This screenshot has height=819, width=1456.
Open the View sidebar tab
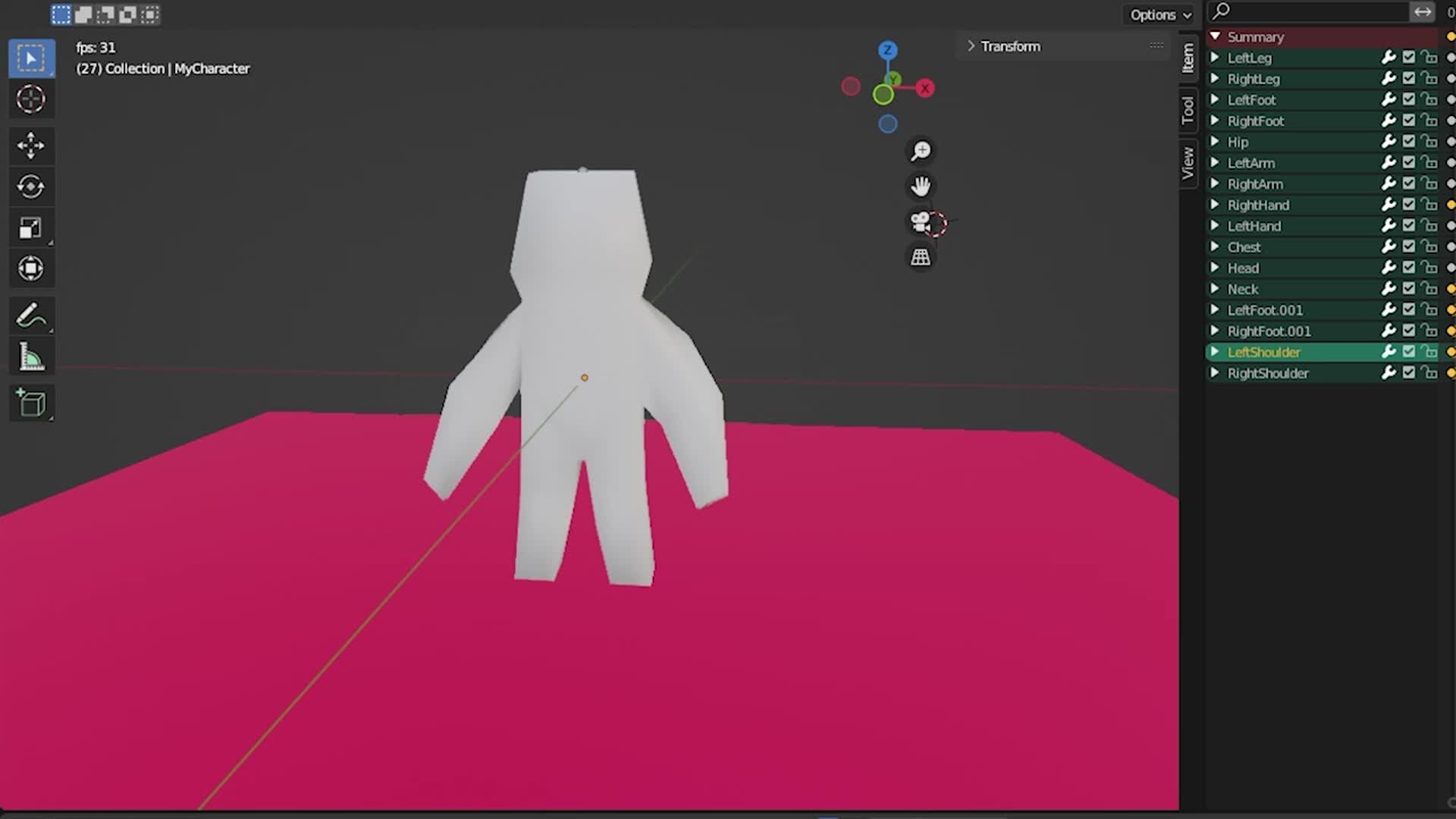[1188, 163]
